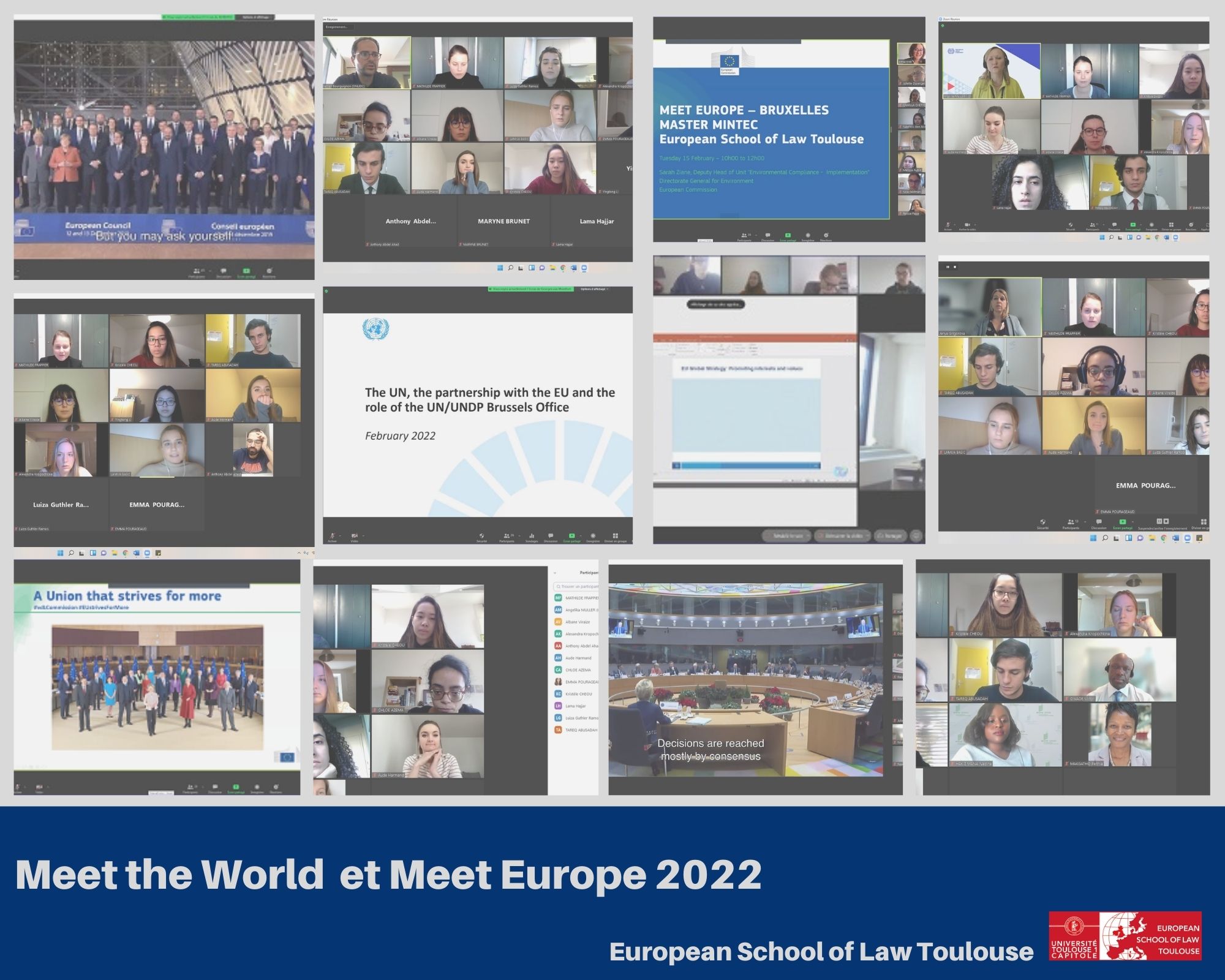Collapse the Participants panel with its chevron
1225x980 pixels.
[x=555, y=573]
